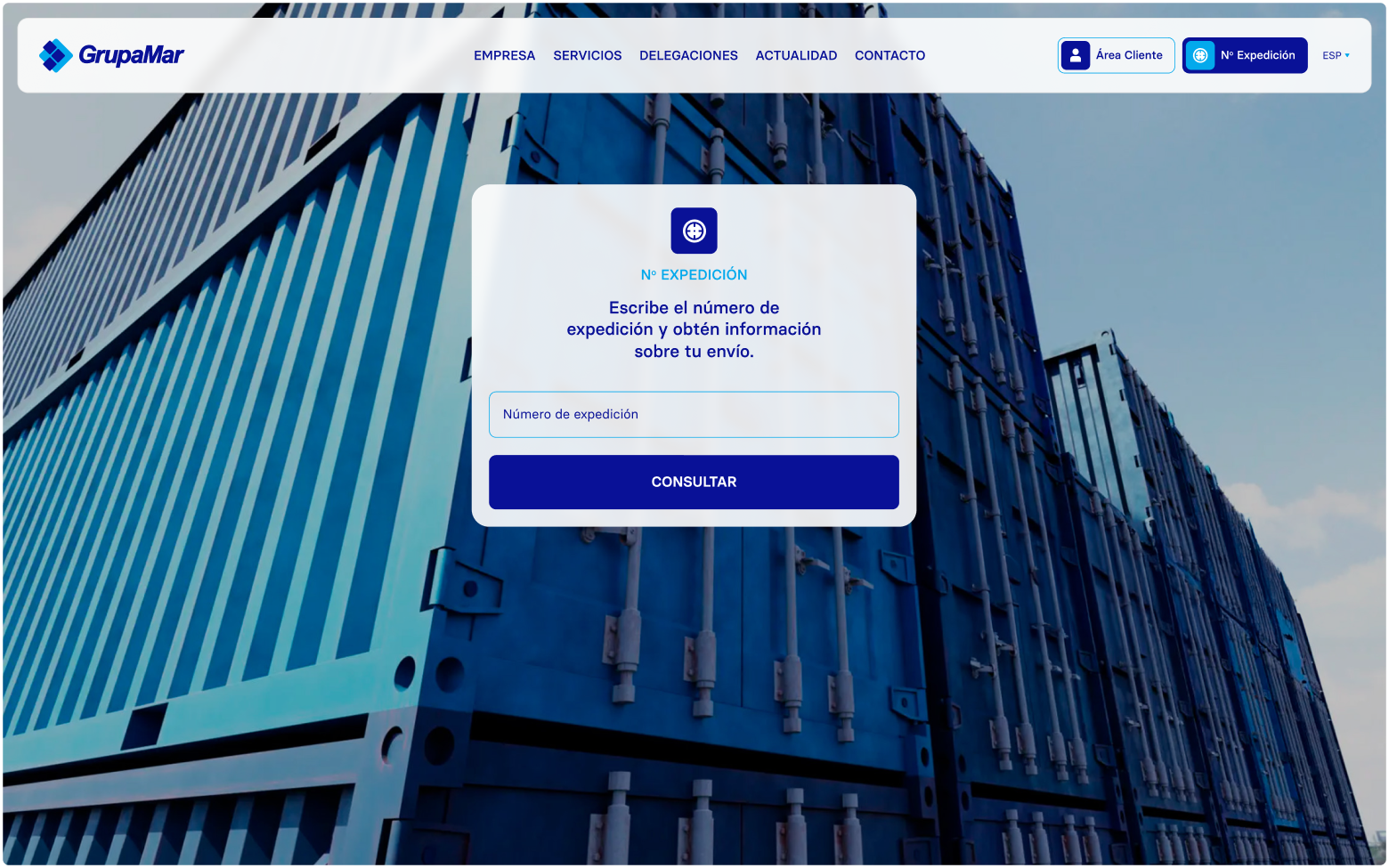This screenshot has height=868, width=1389.
Task: Open the Nº Expedición panel button
Action: pos(1245,55)
